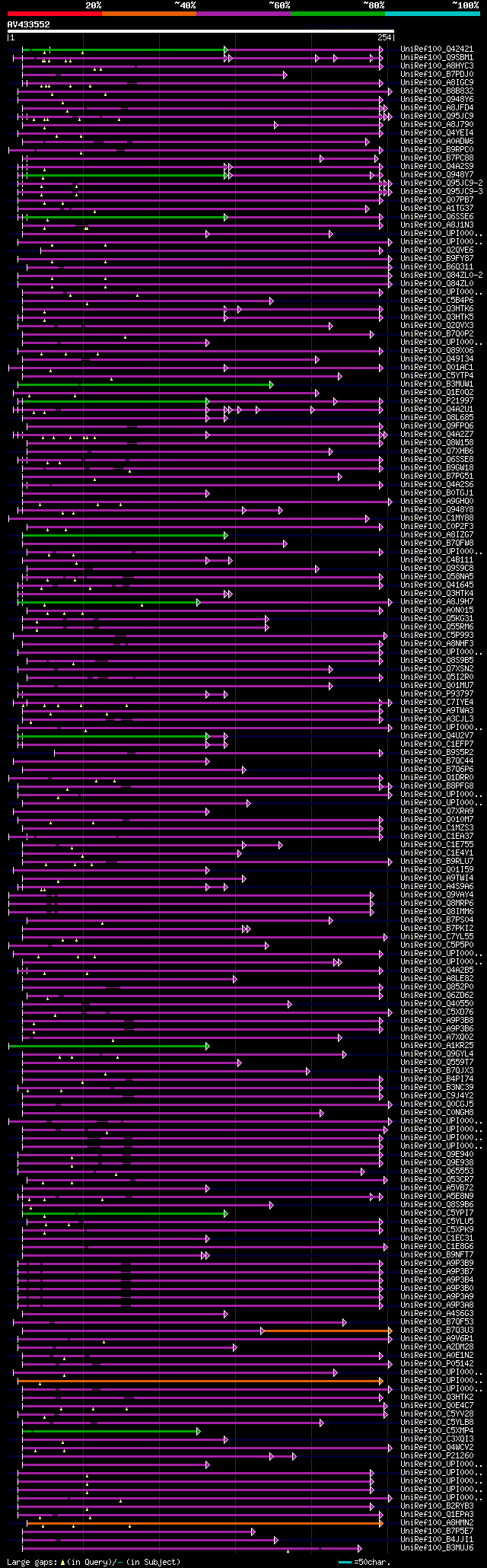The image size is (487, 1568).
Task: Select the UniRef100_Q07PB7 label
Action: [437, 199]
